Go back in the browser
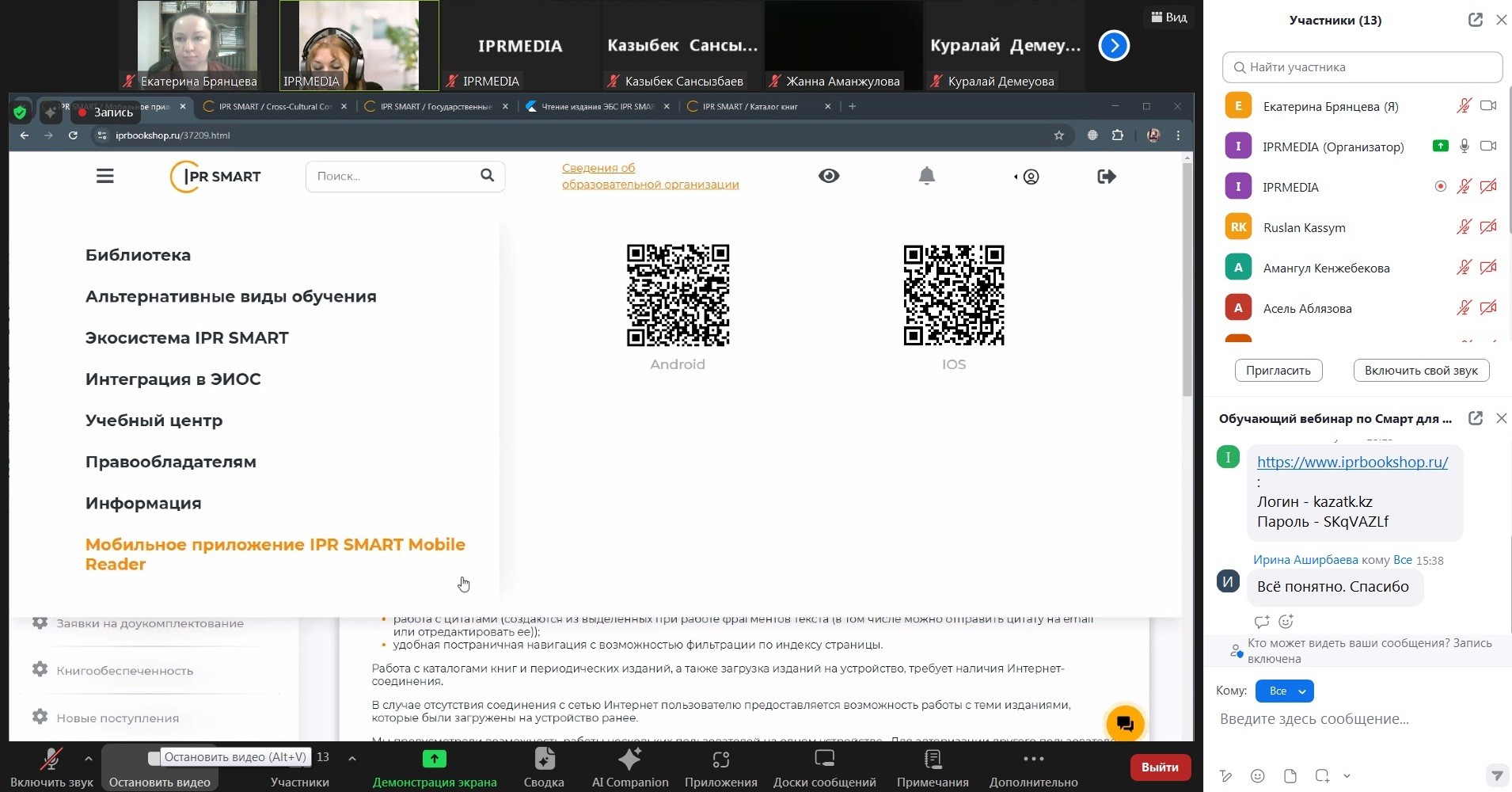The height and width of the screenshot is (792, 1512). pos(25,135)
